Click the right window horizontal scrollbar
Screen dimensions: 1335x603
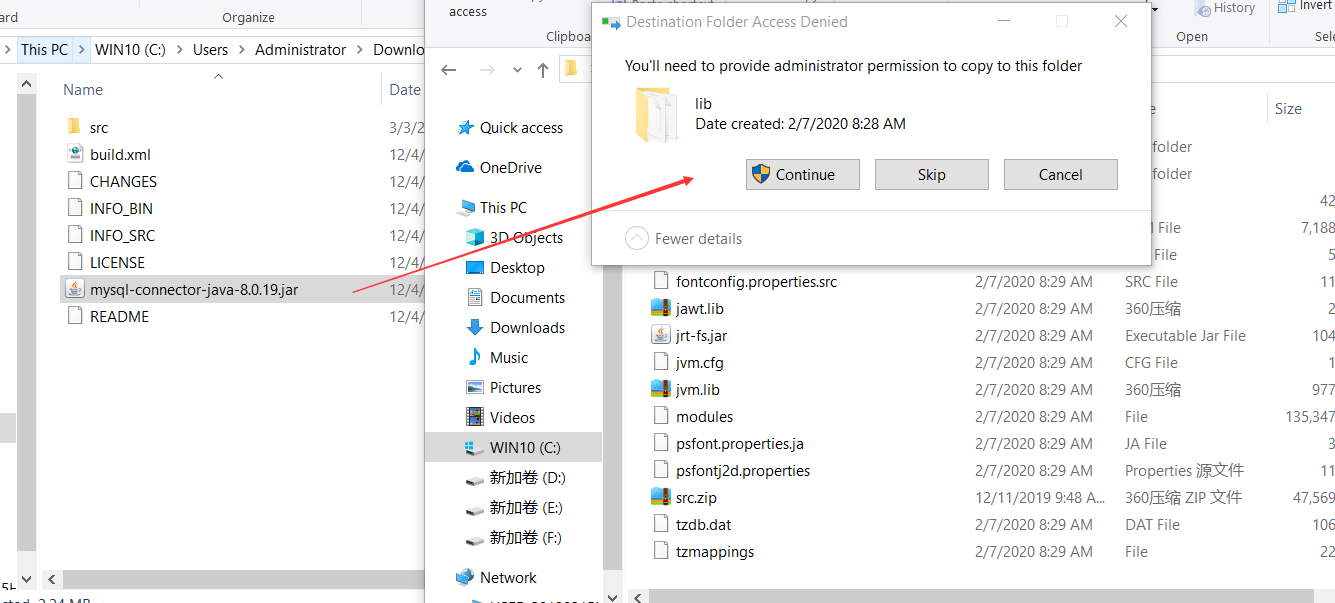pos(980,596)
